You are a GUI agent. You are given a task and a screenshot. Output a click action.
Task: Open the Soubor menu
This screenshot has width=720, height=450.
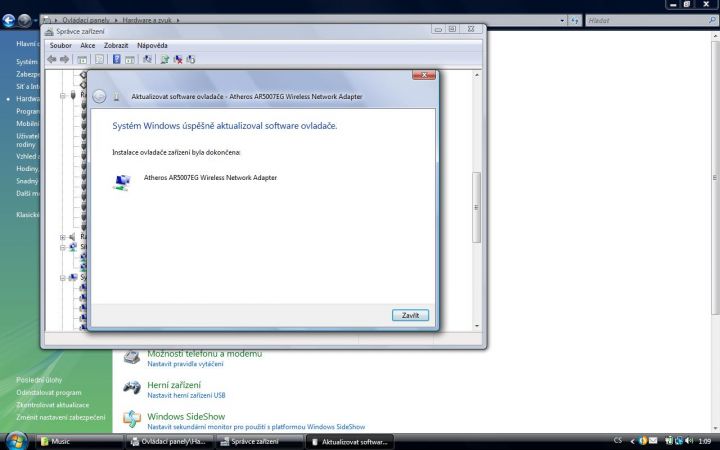(61, 45)
